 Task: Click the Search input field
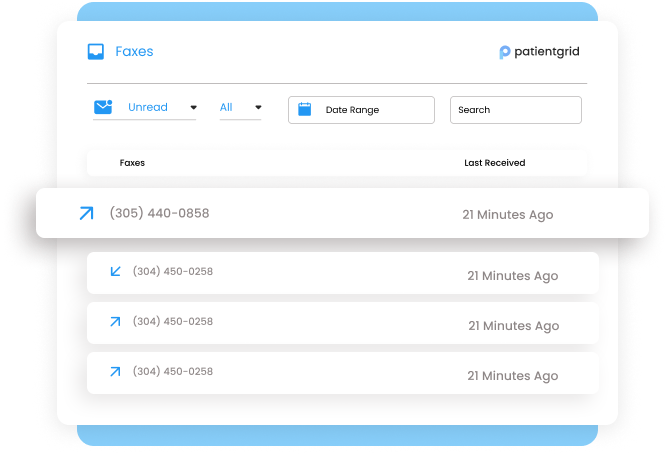(516, 110)
